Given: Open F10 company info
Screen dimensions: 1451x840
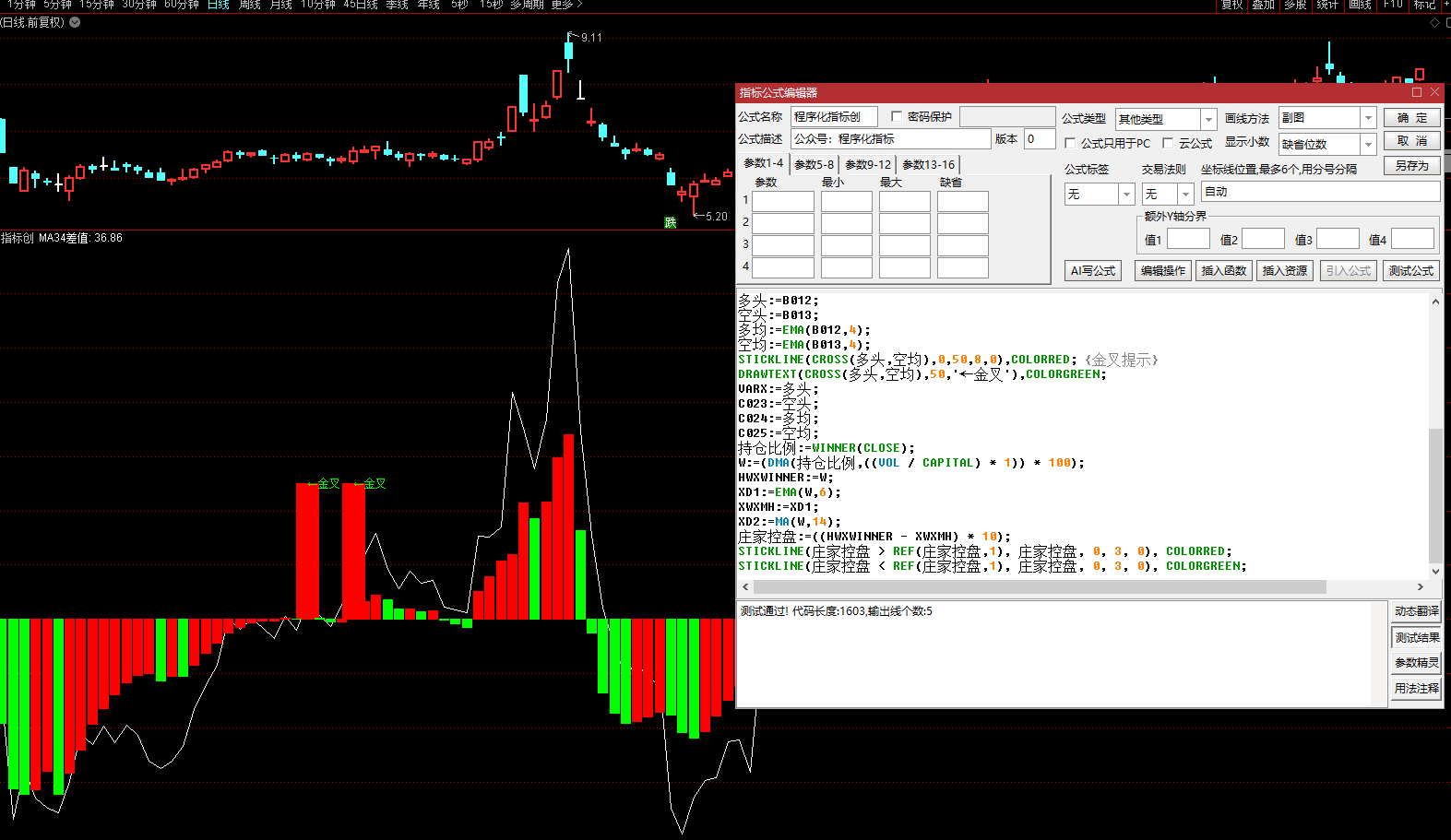Looking at the screenshot, I should [1393, 5].
